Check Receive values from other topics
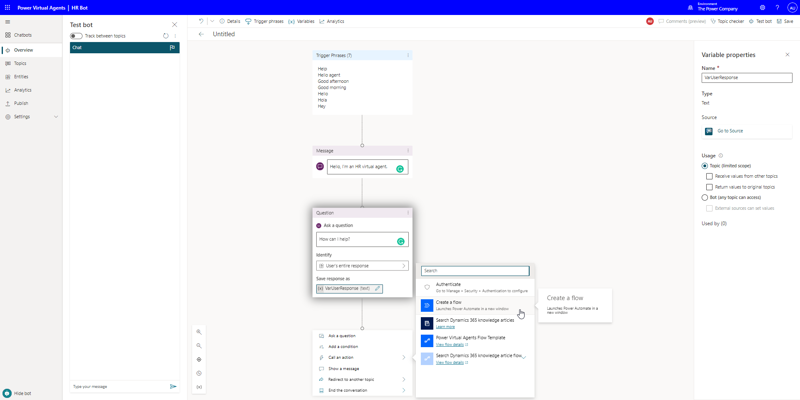The width and height of the screenshot is (800, 400). coord(709,176)
